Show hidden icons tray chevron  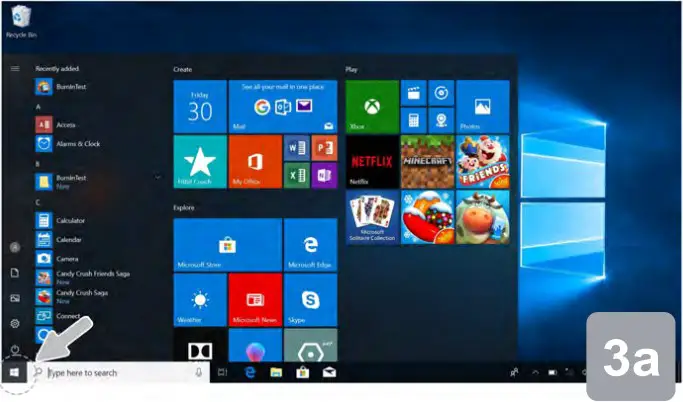[535, 372]
